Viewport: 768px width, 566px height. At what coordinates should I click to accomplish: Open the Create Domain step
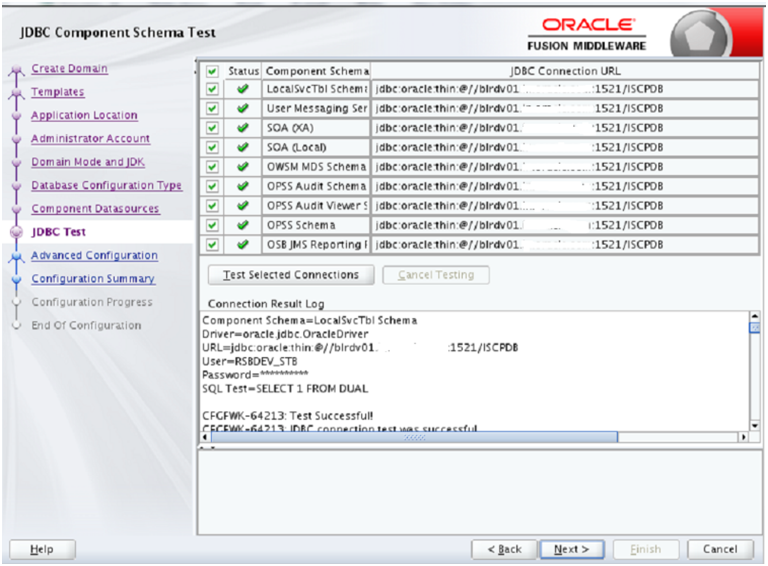(70, 69)
